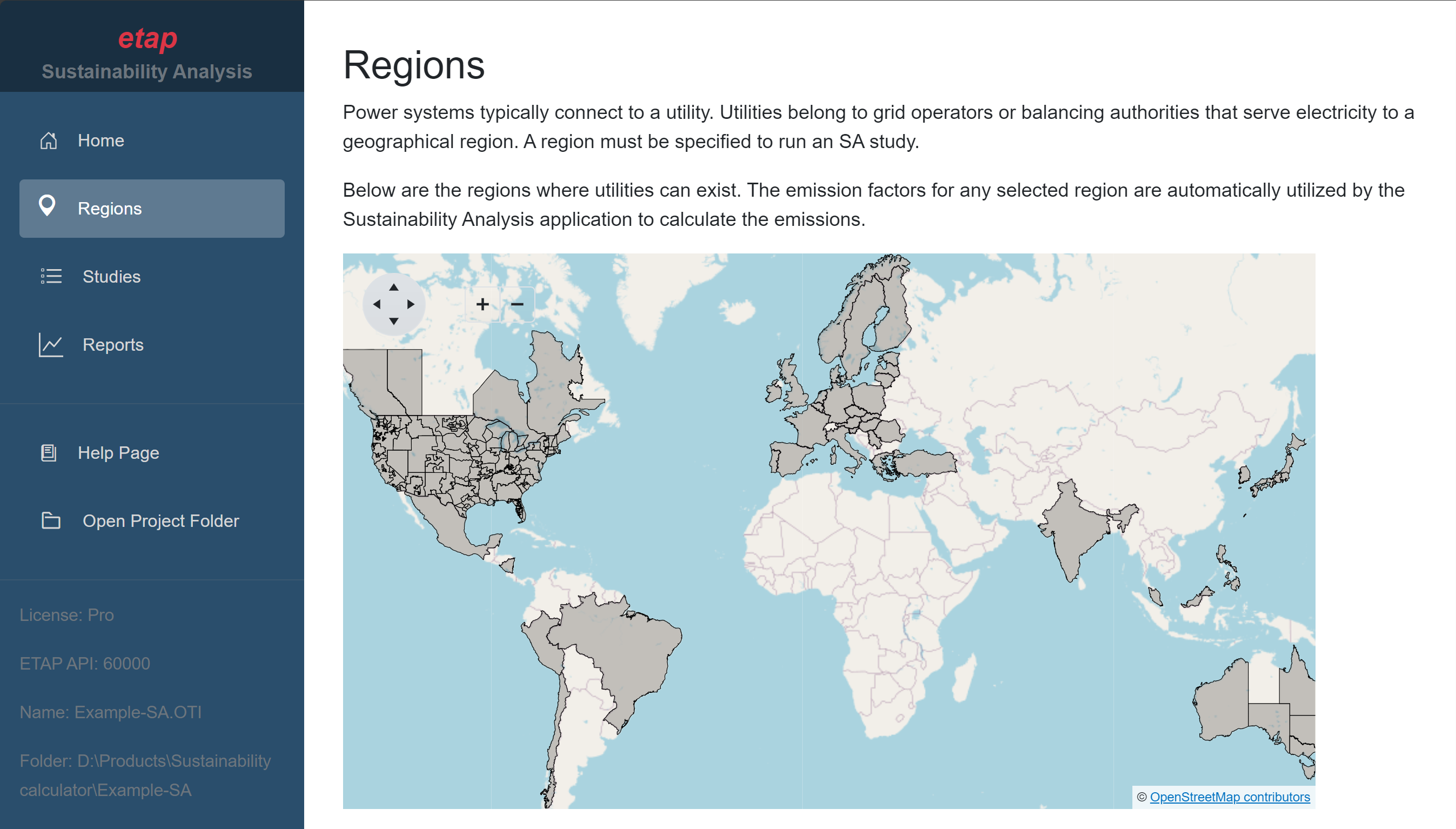Screen dimensions: 1456x829
Task: Click the Help Page document icon
Action: 49,453
